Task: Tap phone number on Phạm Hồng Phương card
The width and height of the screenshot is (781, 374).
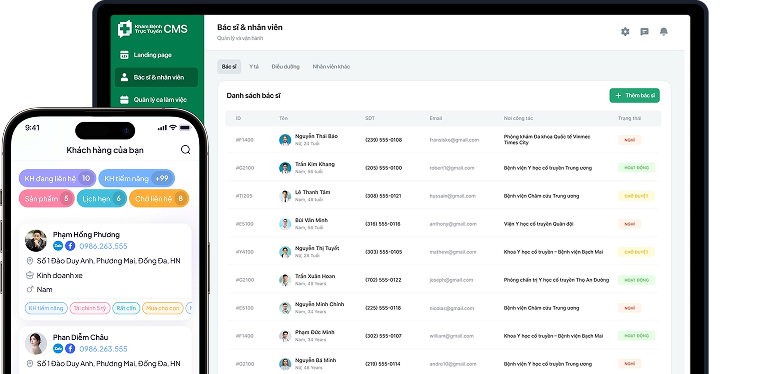Action: tap(103, 246)
